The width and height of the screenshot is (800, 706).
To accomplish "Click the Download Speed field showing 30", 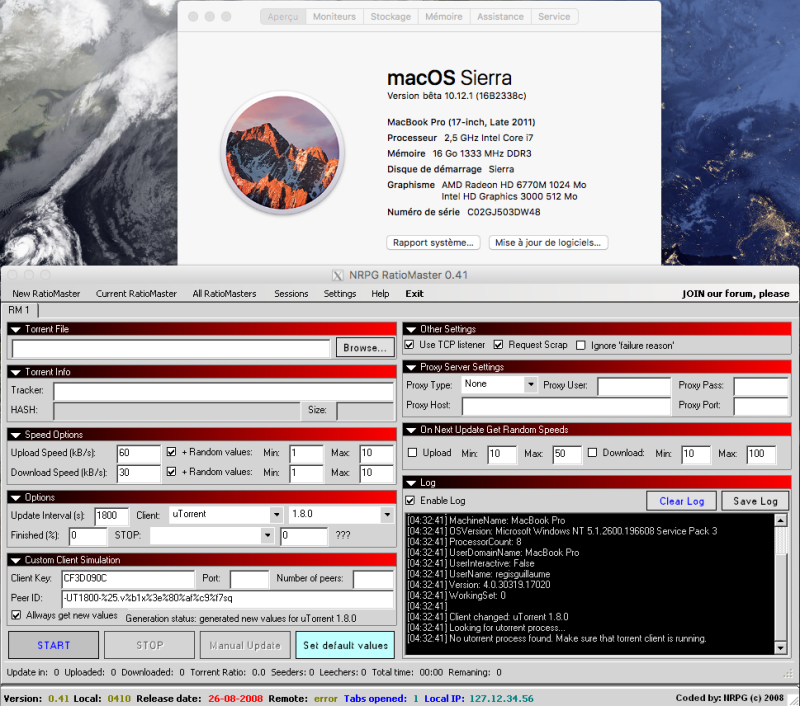I will pyautogui.click(x=138, y=473).
